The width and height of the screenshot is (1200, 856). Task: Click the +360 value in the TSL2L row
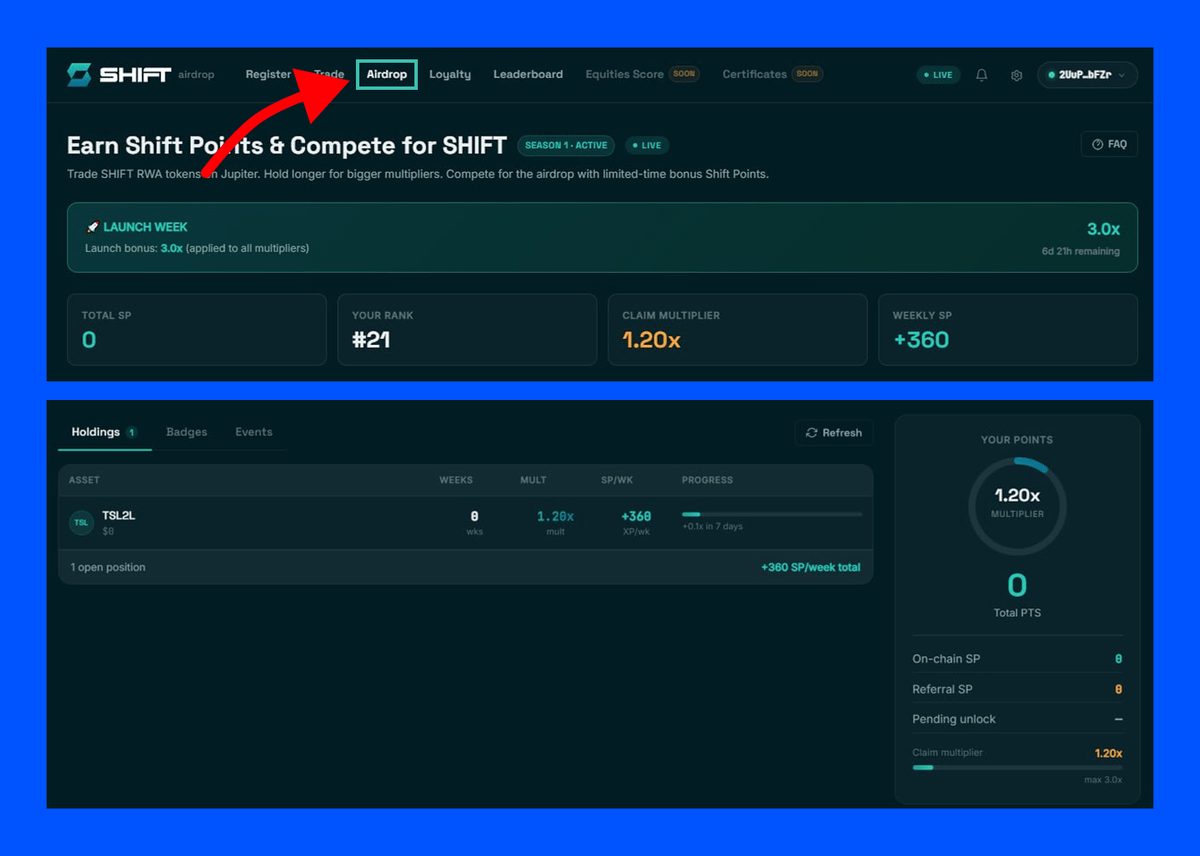(636, 516)
